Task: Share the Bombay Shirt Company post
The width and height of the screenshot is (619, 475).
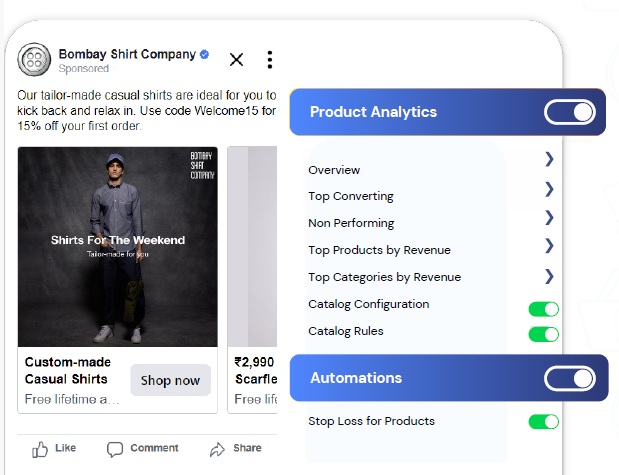Action: [236, 449]
